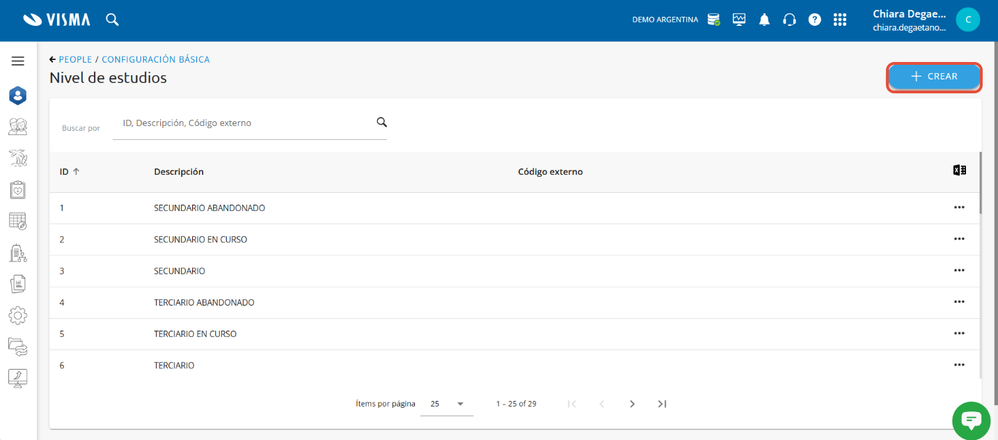The width and height of the screenshot is (998, 440).
Task: Open row options for SECUNDARIO ABANDONADO
Action: click(x=959, y=208)
